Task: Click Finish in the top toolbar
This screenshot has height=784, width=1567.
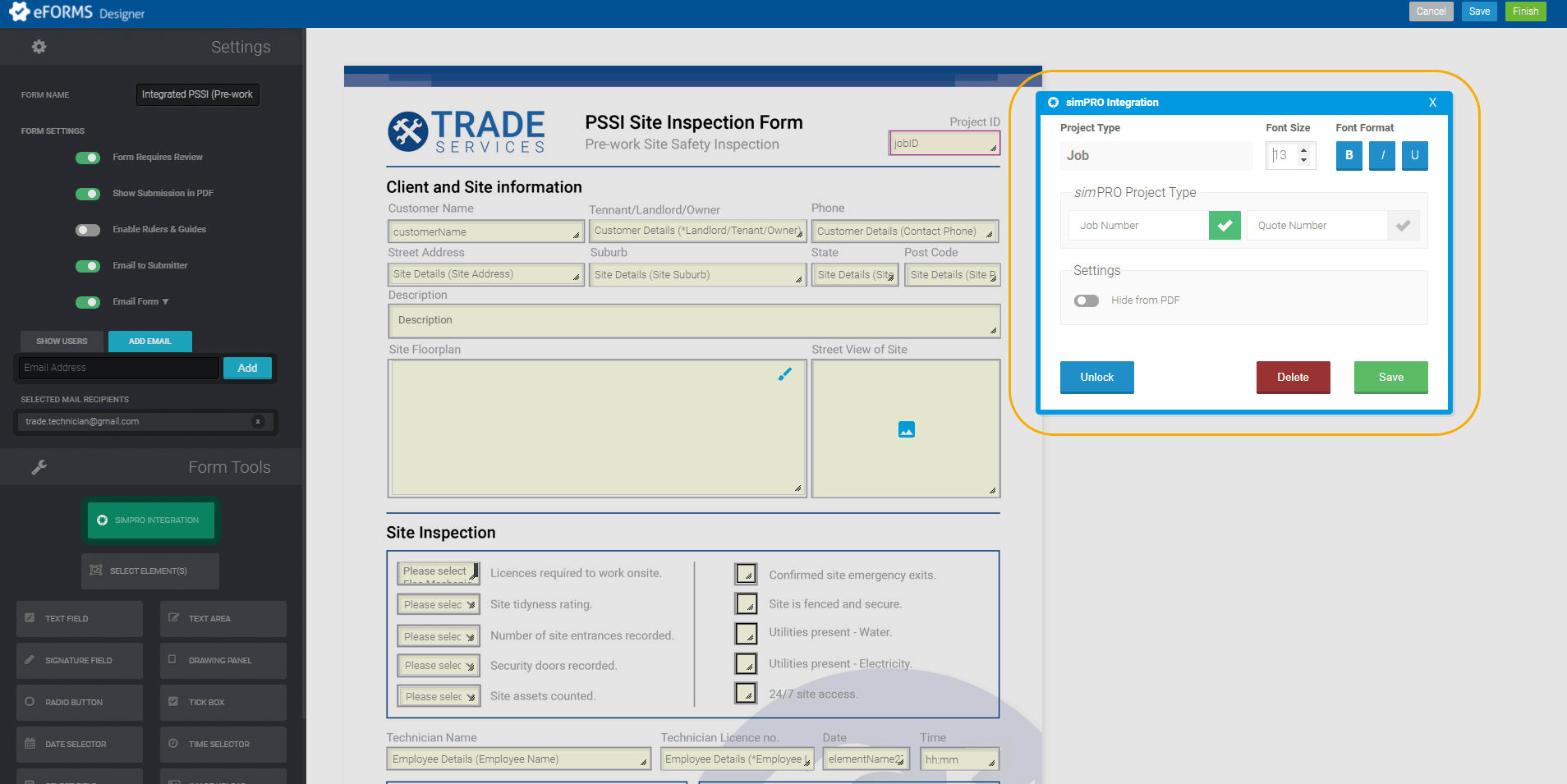Action: 1526,11
